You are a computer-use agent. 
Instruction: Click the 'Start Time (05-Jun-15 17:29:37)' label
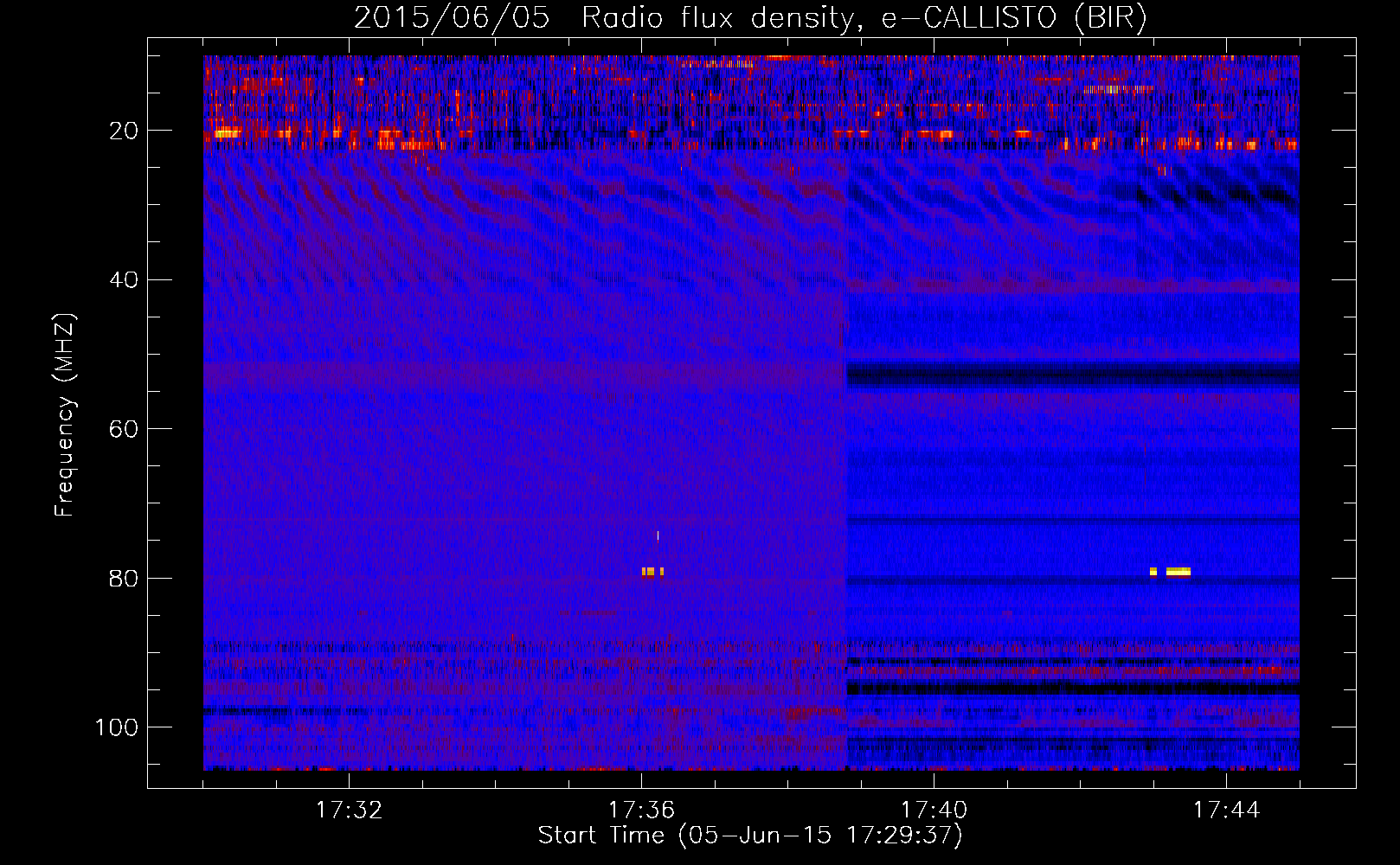750,836
